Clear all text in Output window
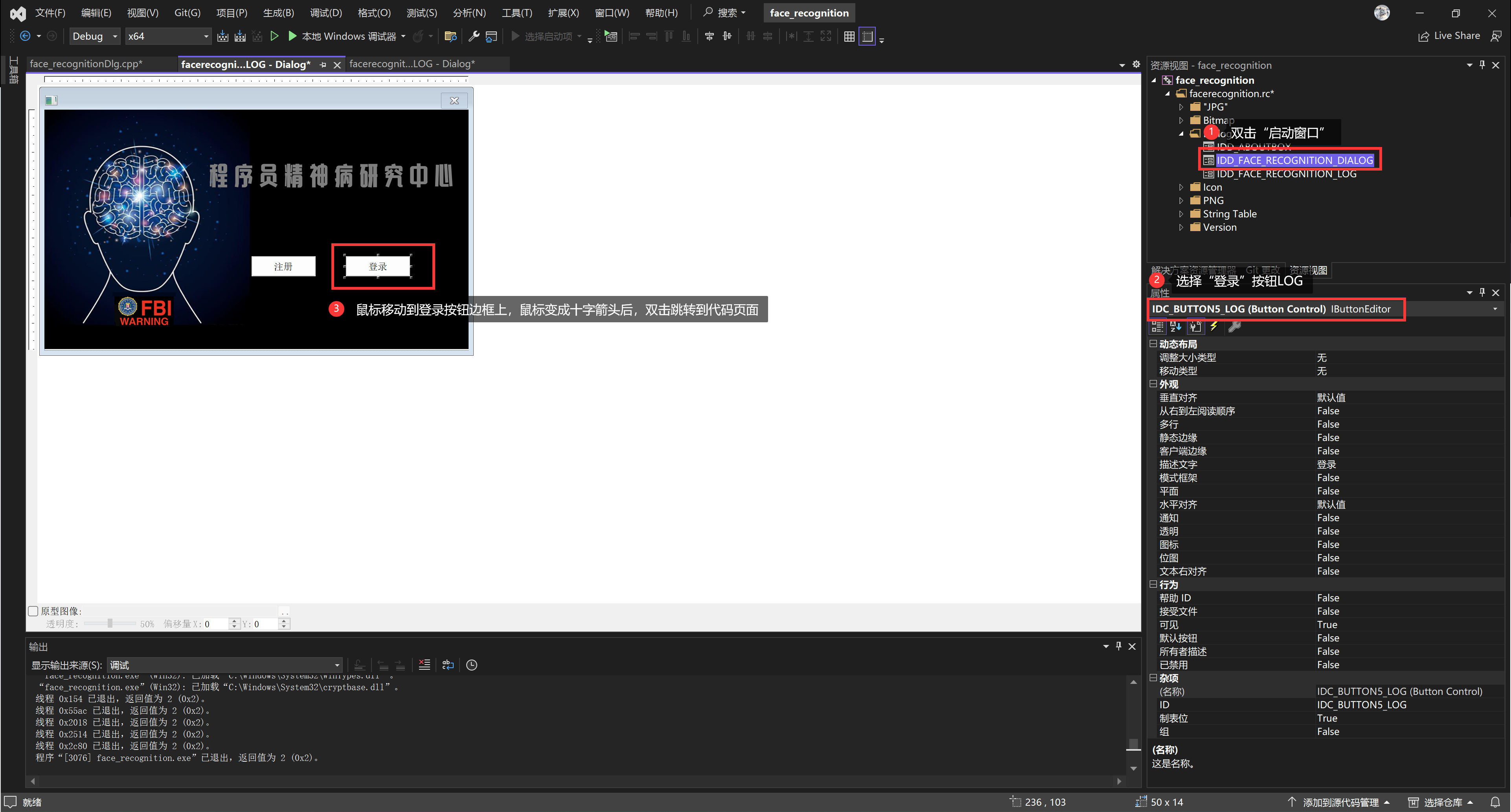This screenshot has width=1511, height=812. point(424,665)
